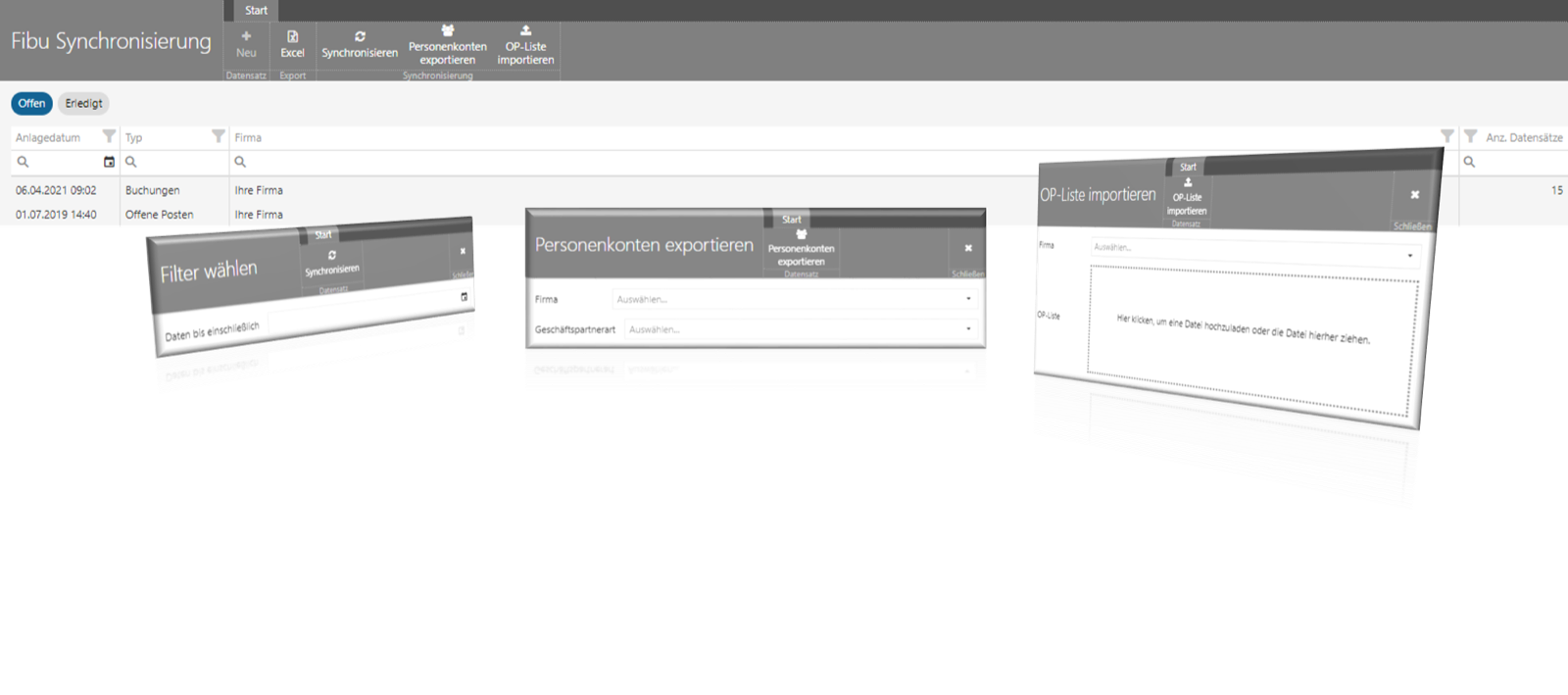Select the Offene Posten cell

[x=159, y=215]
